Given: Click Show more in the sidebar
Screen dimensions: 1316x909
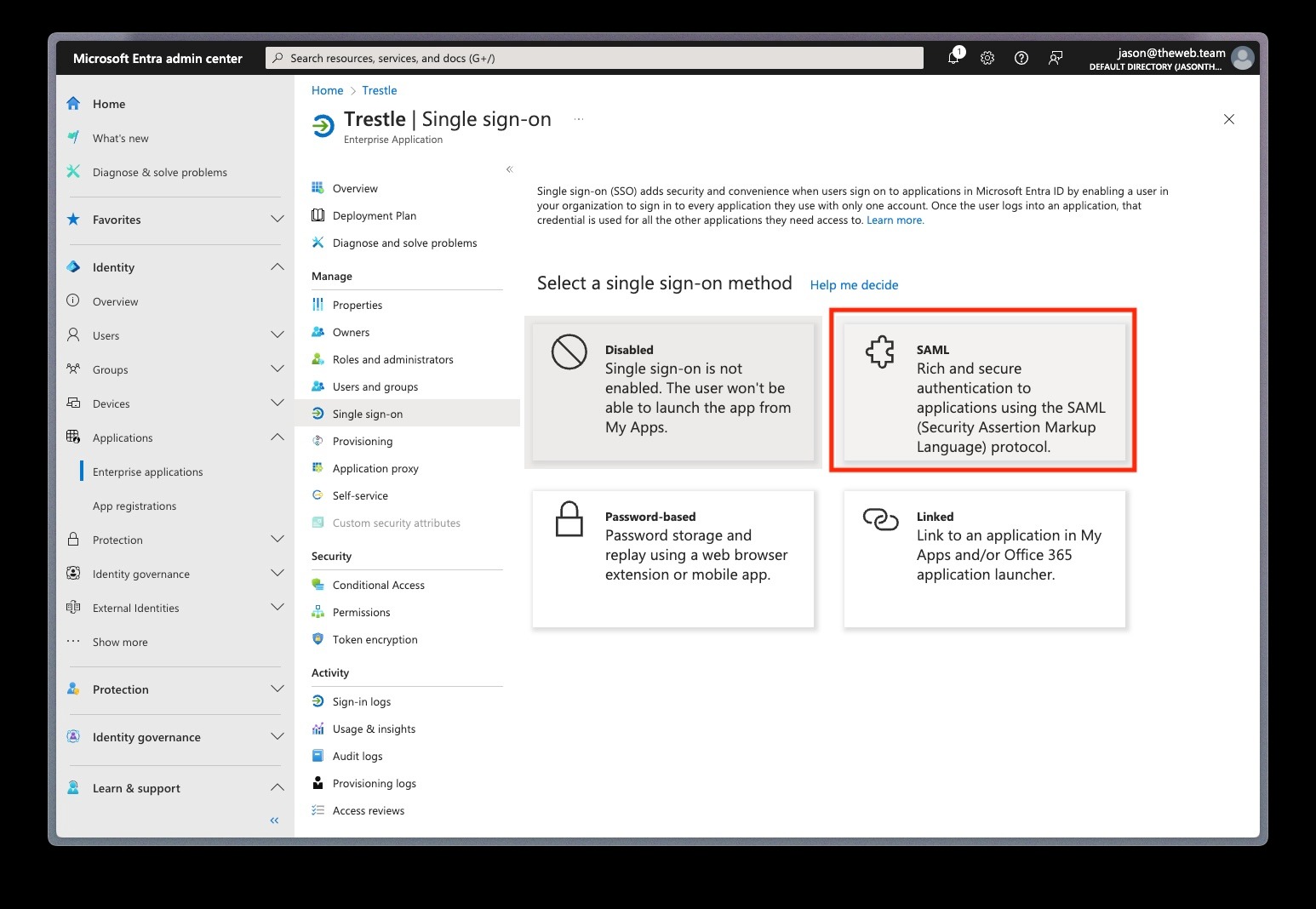Looking at the screenshot, I should (120, 642).
